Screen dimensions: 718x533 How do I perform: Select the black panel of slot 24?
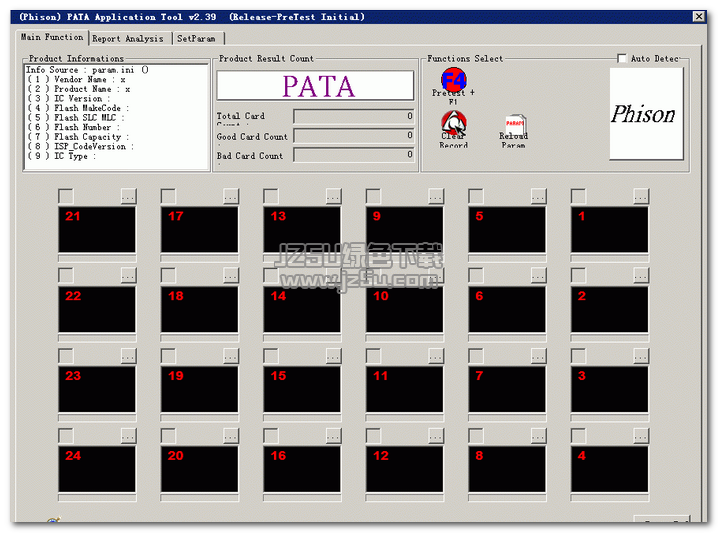(97, 469)
